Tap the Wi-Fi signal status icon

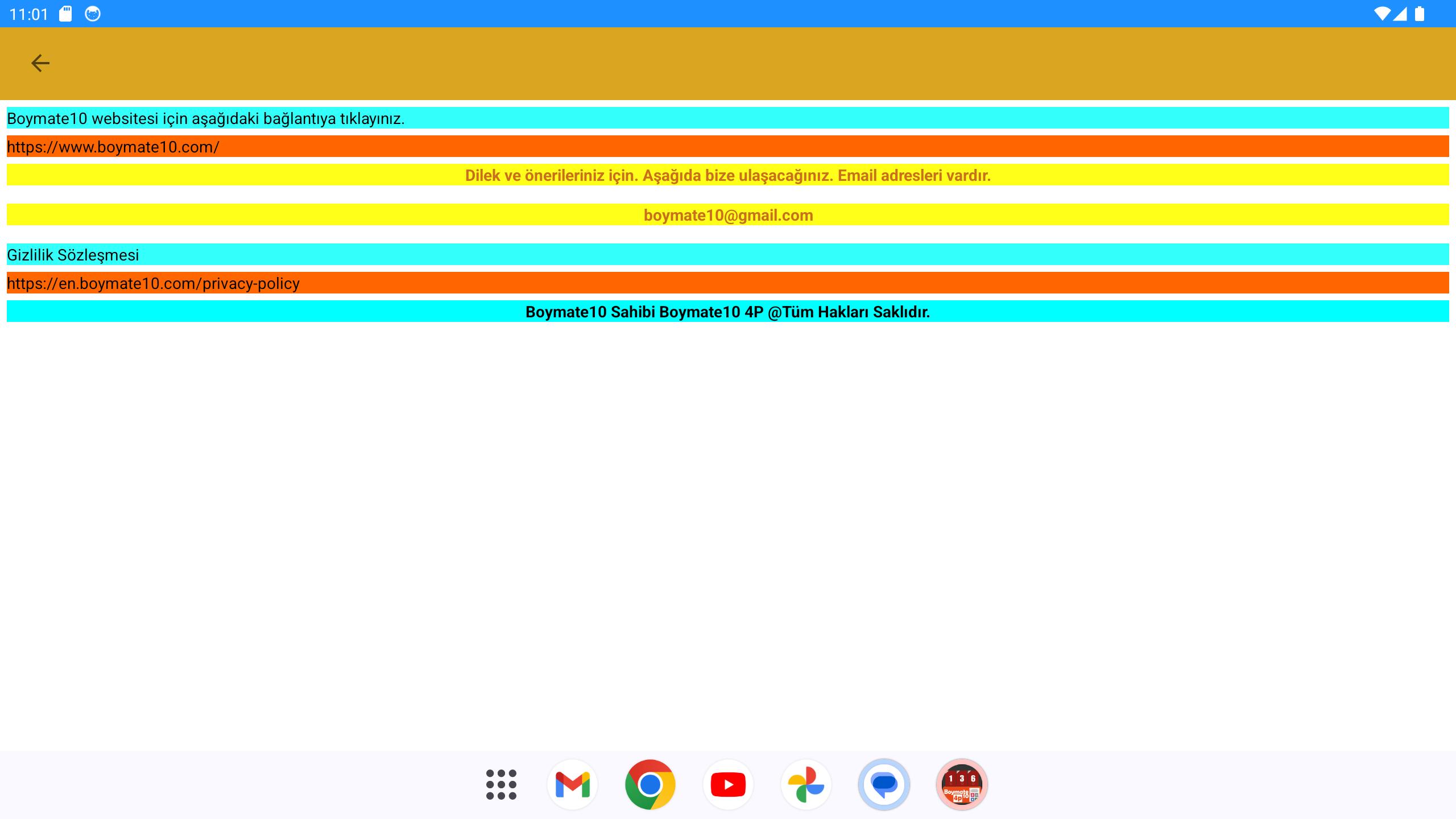click(1382, 14)
